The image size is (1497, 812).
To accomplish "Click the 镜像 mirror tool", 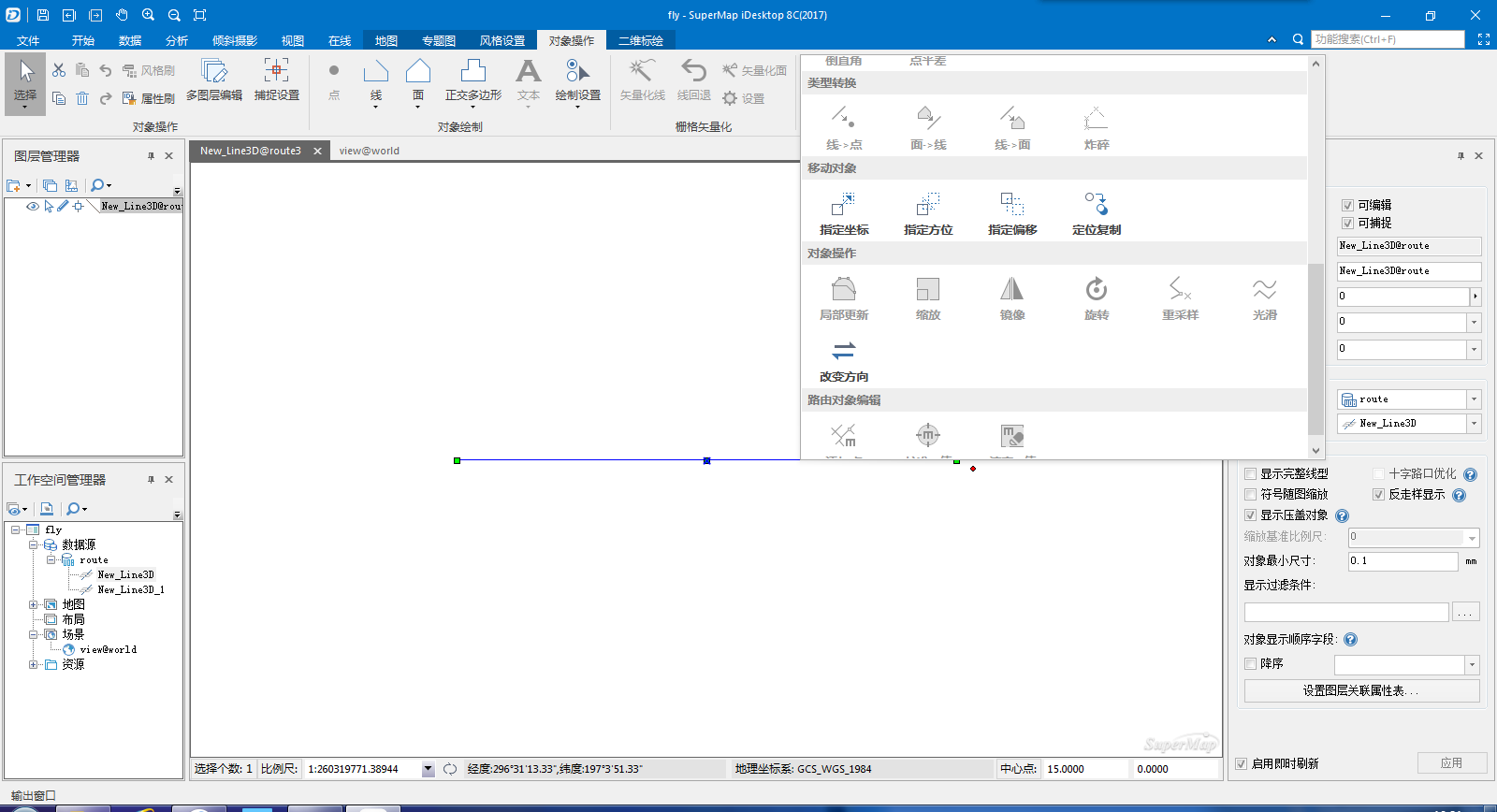I will [x=1012, y=298].
